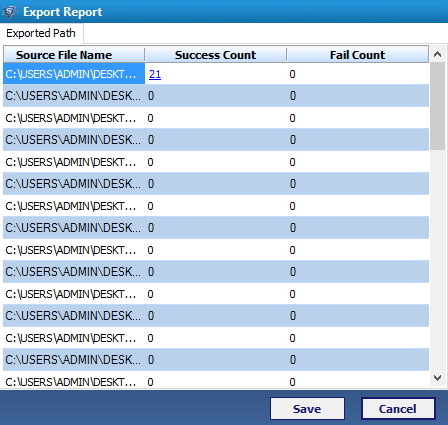The width and height of the screenshot is (448, 425).
Task: Click the scrollbar track below the thumb
Action: tap(437, 260)
